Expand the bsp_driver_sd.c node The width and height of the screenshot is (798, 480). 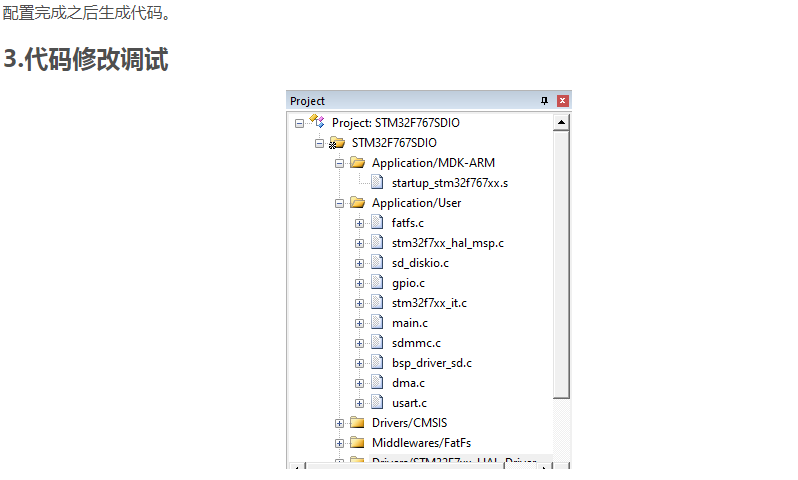click(x=359, y=363)
